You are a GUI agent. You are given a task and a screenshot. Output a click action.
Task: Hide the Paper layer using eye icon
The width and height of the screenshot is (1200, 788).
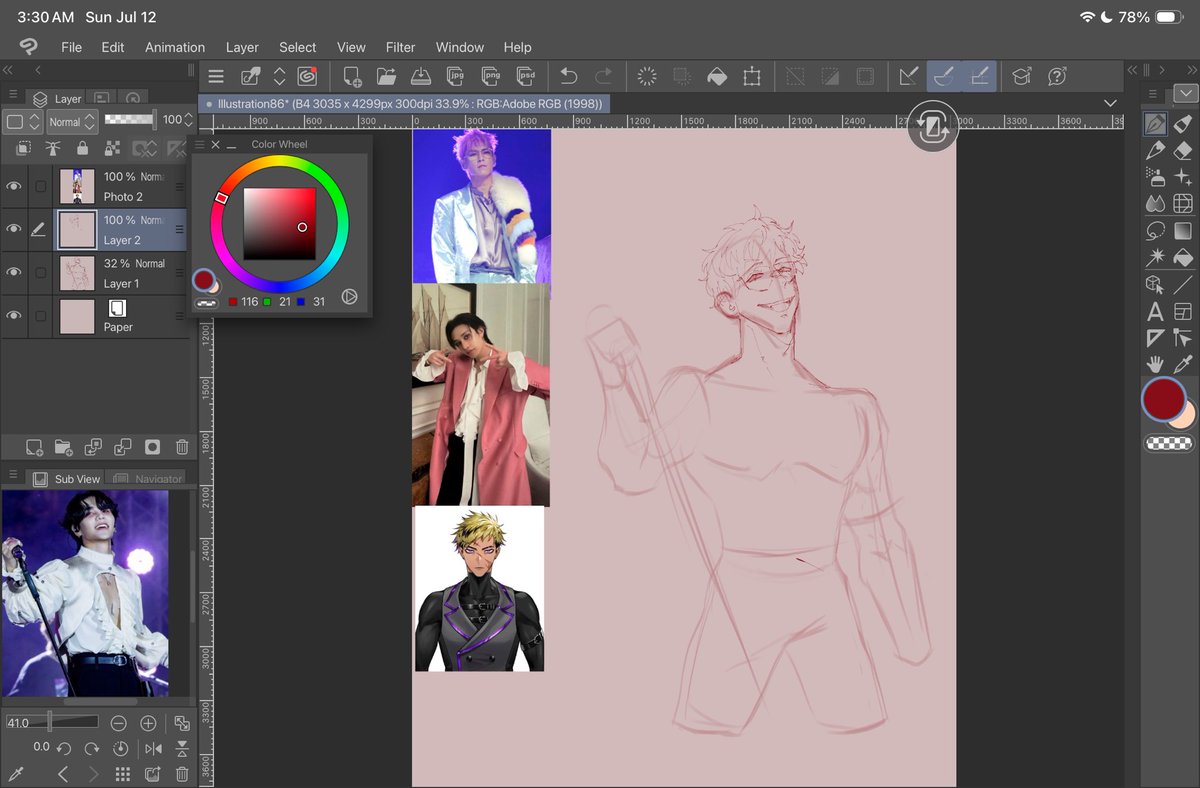tap(14, 316)
